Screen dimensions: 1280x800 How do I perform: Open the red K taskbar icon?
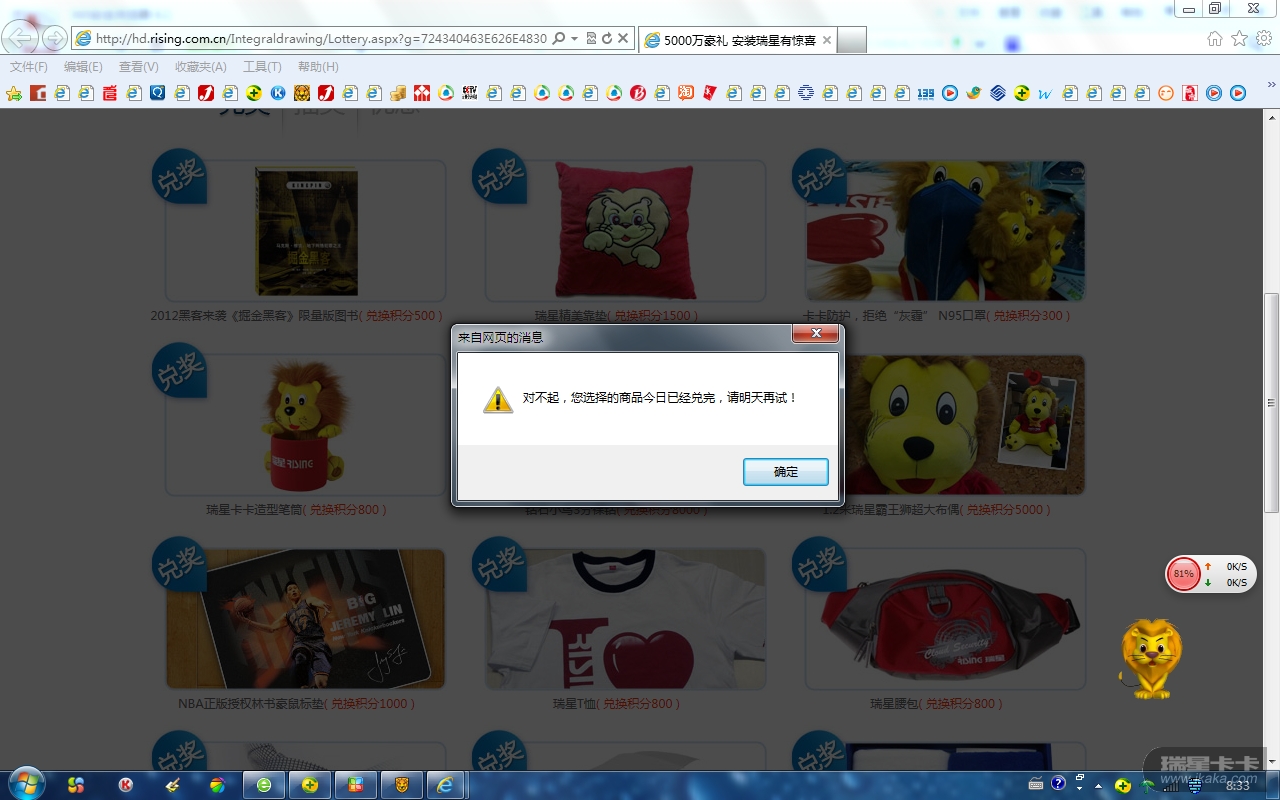[x=126, y=785]
